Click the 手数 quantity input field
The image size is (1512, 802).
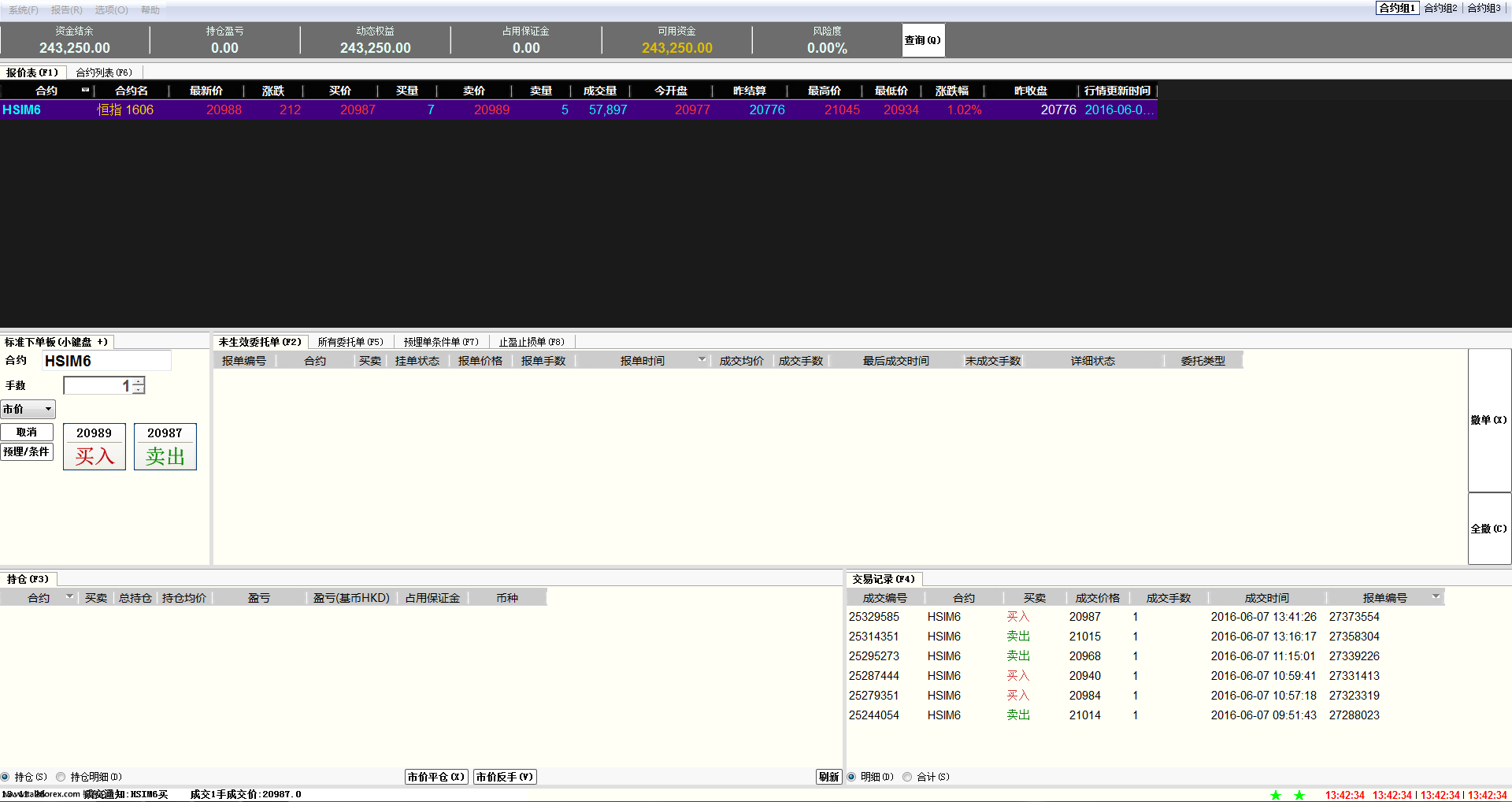click(x=98, y=386)
